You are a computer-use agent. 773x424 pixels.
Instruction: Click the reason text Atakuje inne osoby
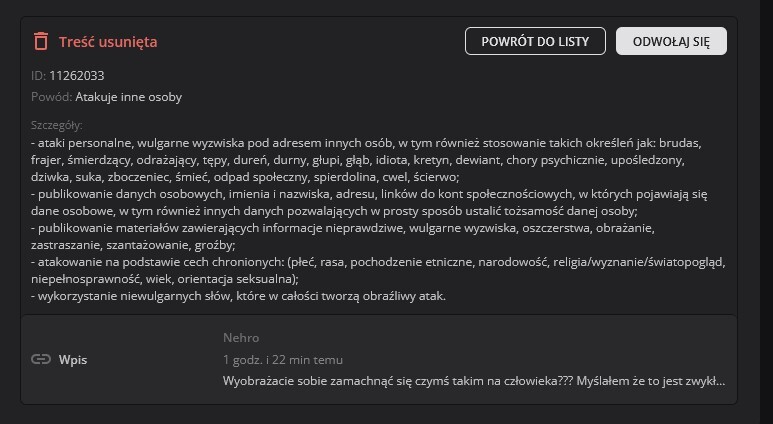coord(128,97)
